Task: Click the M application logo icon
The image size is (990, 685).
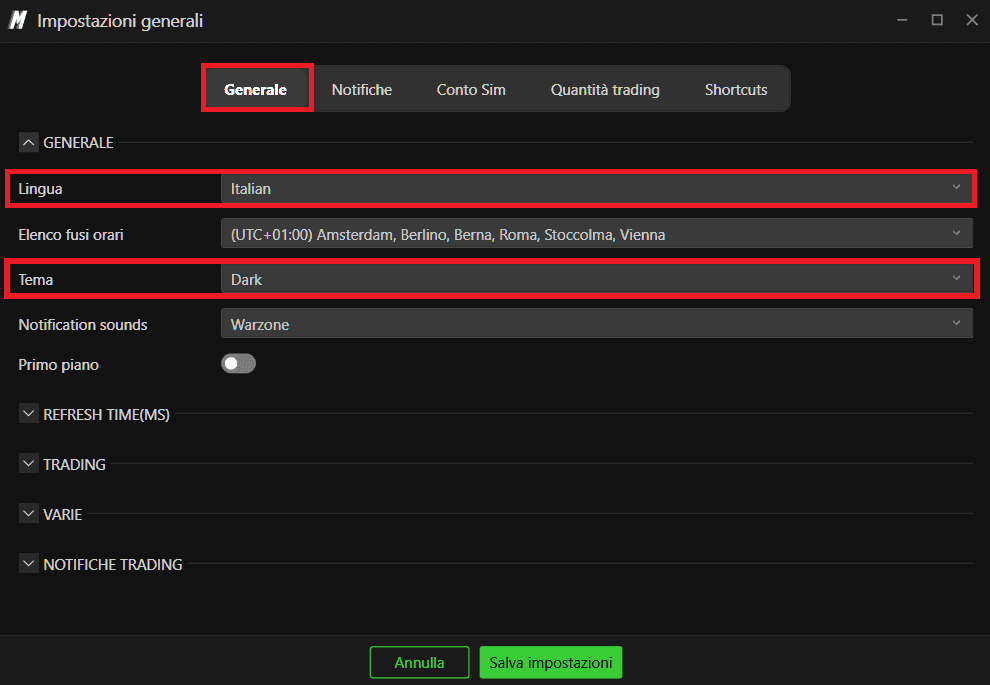Action: coord(18,21)
